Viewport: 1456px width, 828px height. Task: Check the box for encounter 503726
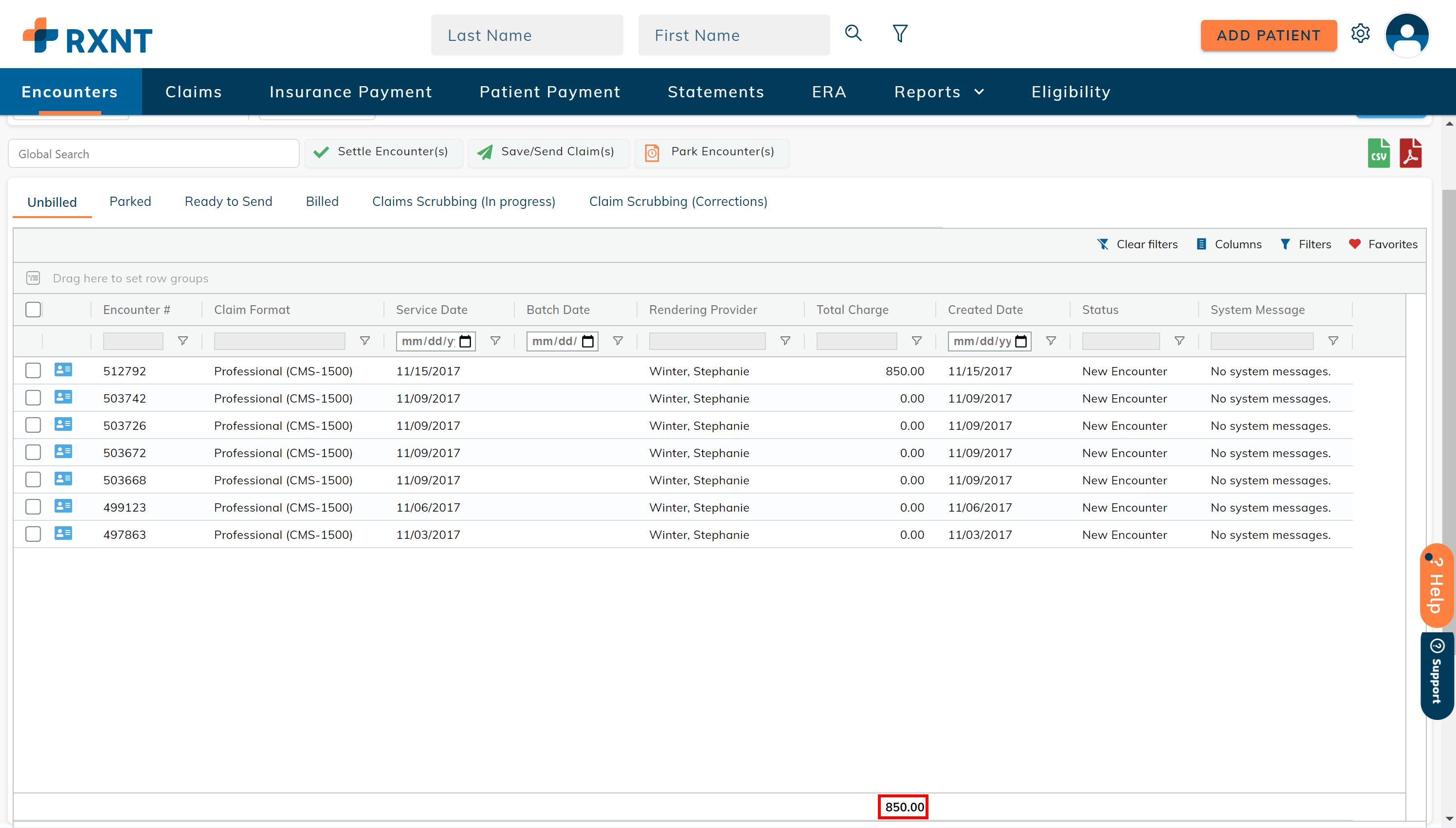33,425
